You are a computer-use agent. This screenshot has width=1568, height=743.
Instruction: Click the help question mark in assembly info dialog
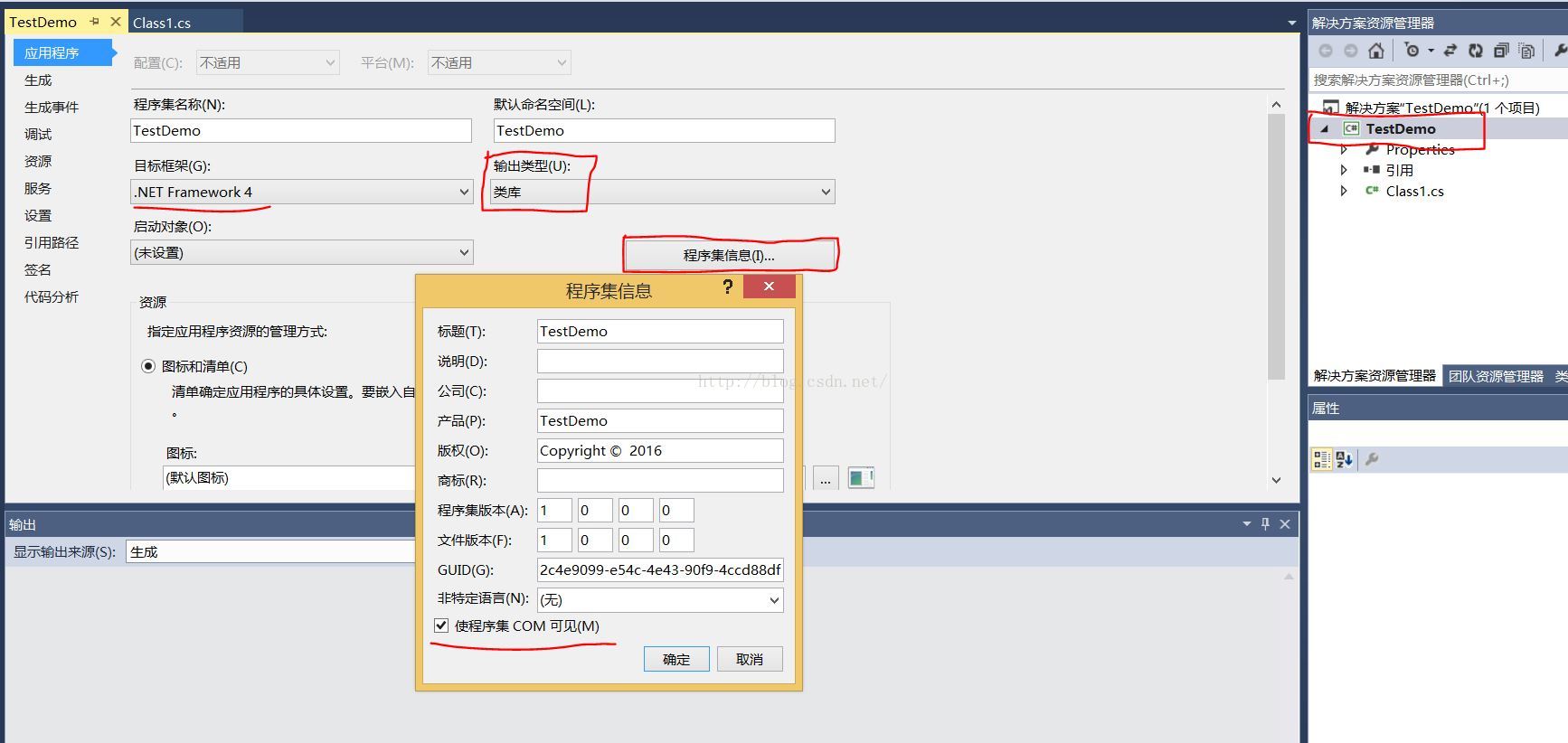(x=727, y=287)
